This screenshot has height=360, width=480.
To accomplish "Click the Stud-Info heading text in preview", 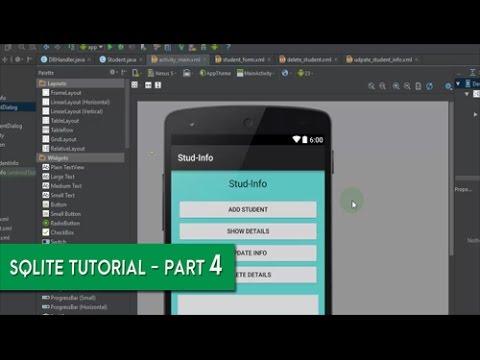I will [248, 184].
